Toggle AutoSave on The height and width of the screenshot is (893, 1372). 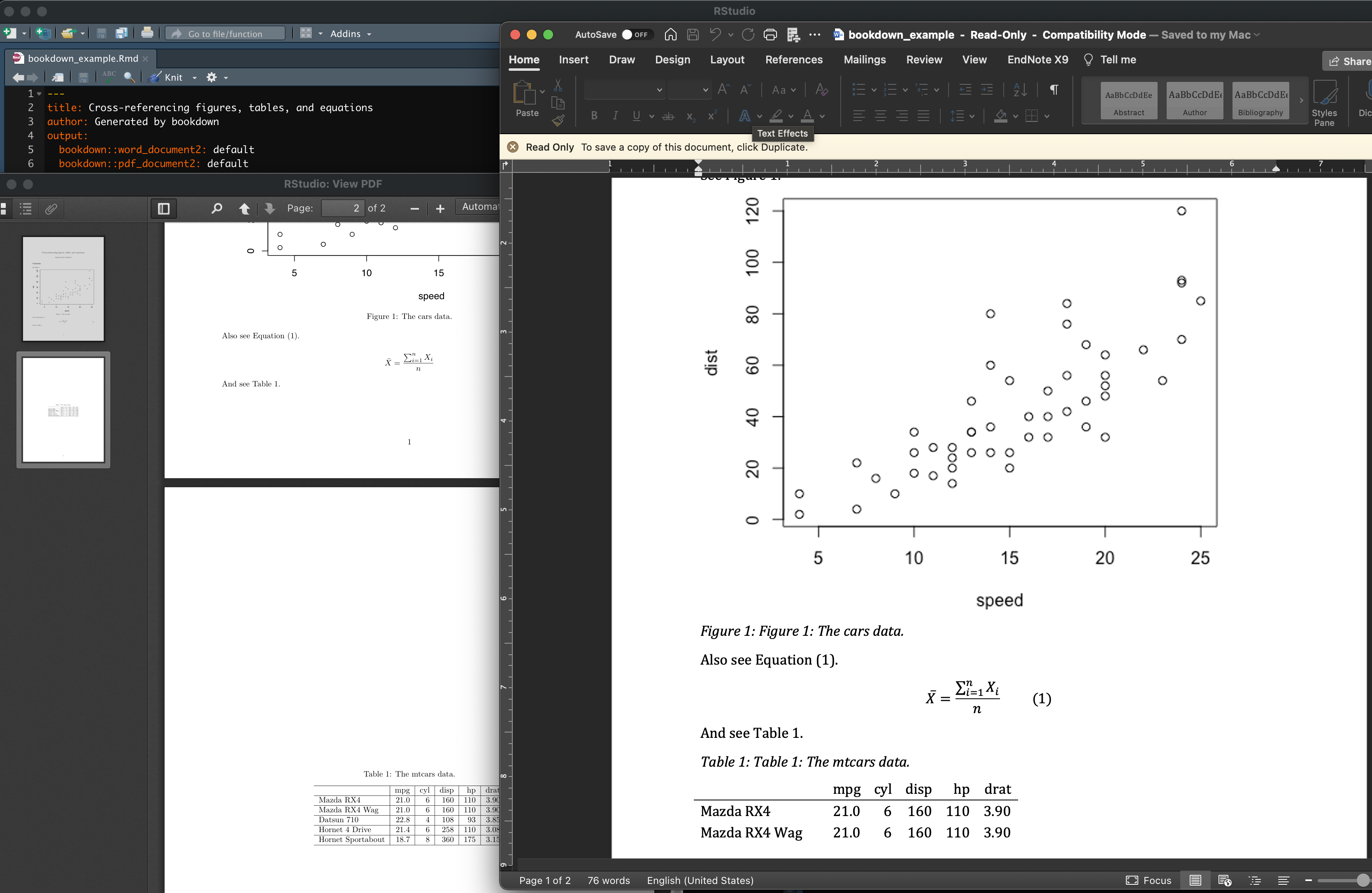pyautogui.click(x=634, y=35)
